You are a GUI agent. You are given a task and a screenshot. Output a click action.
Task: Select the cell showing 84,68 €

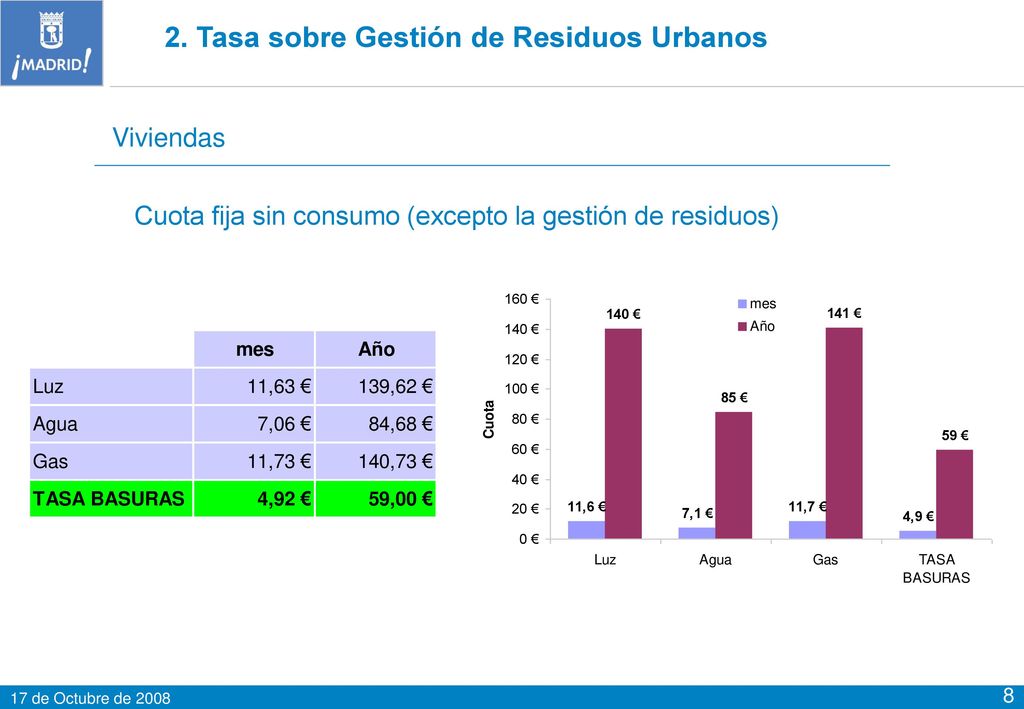pos(376,424)
